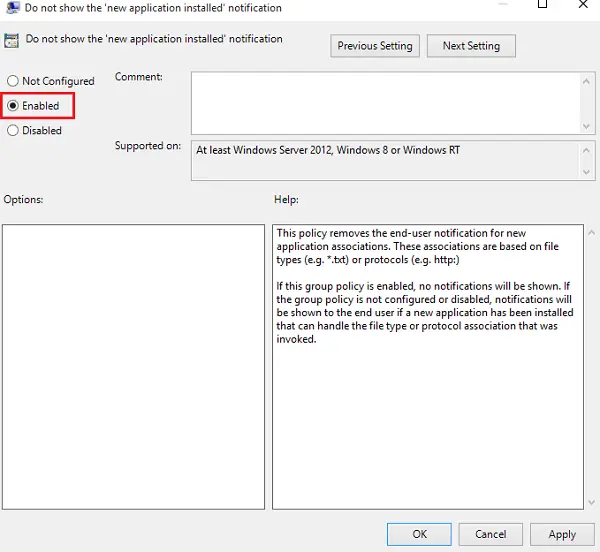Click the Comment box scroll down arrow
The width and height of the screenshot is (600, 552).
[x=586, y=126]
